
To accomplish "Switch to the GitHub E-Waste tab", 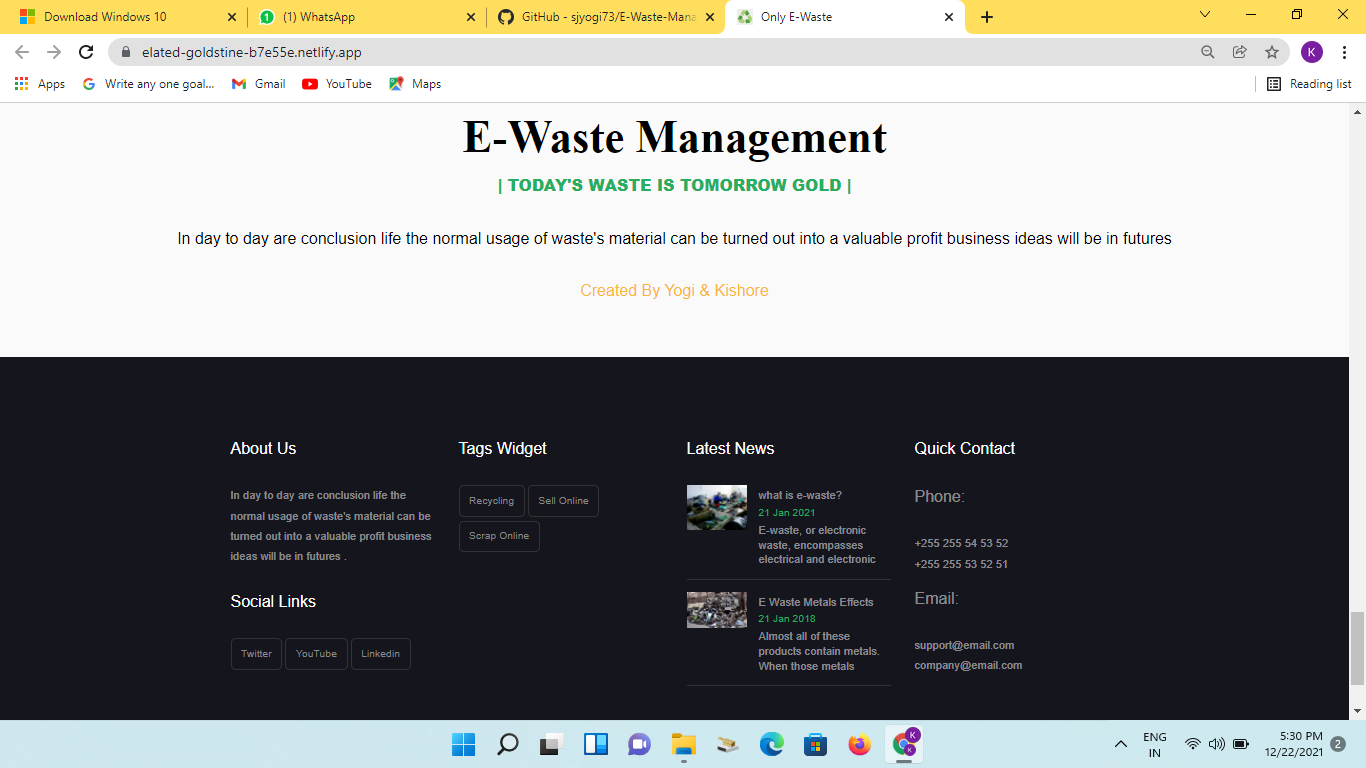I will pos(598,16).
